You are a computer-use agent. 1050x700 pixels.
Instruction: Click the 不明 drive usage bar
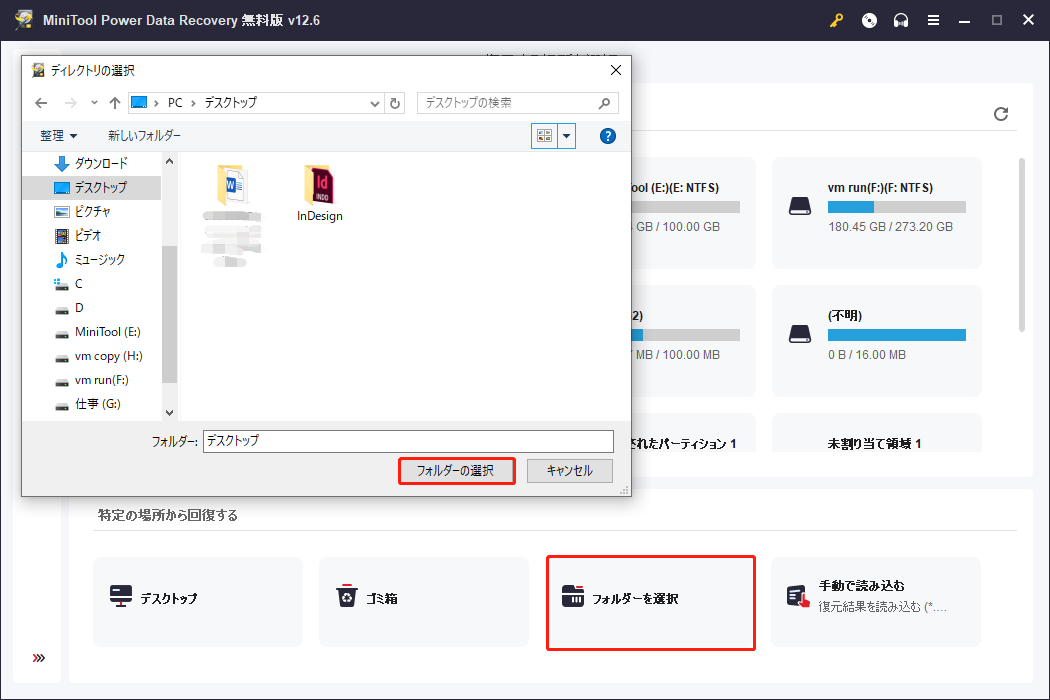(897, 335)
